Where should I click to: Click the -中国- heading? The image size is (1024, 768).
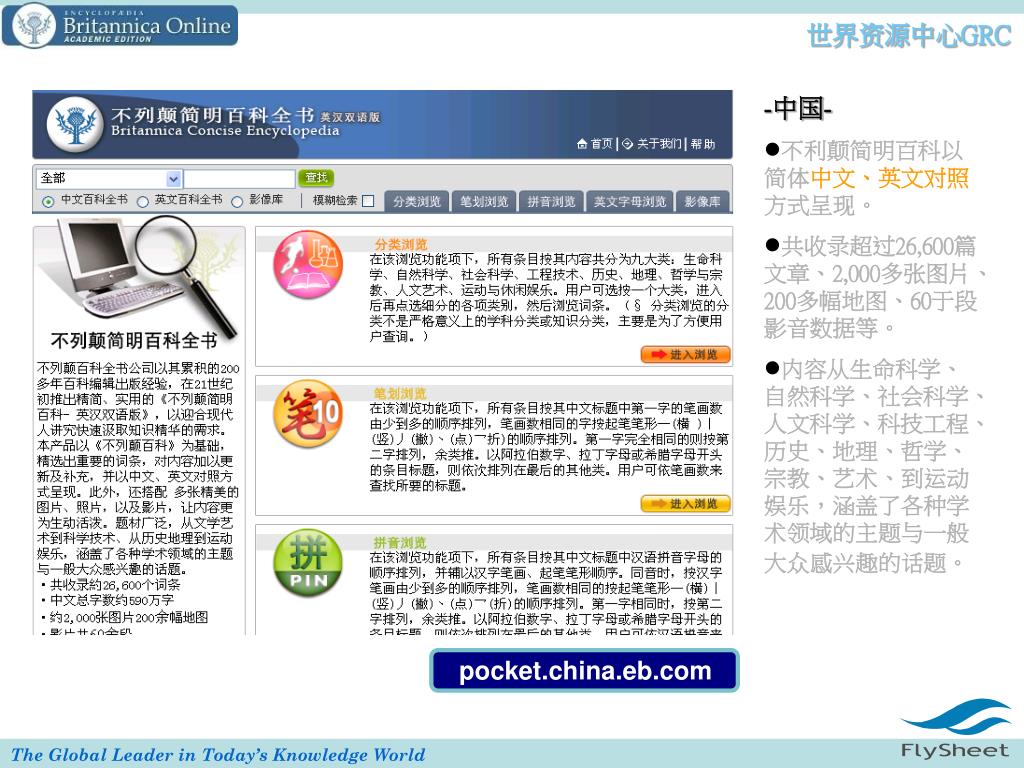[x=798, y=108]
